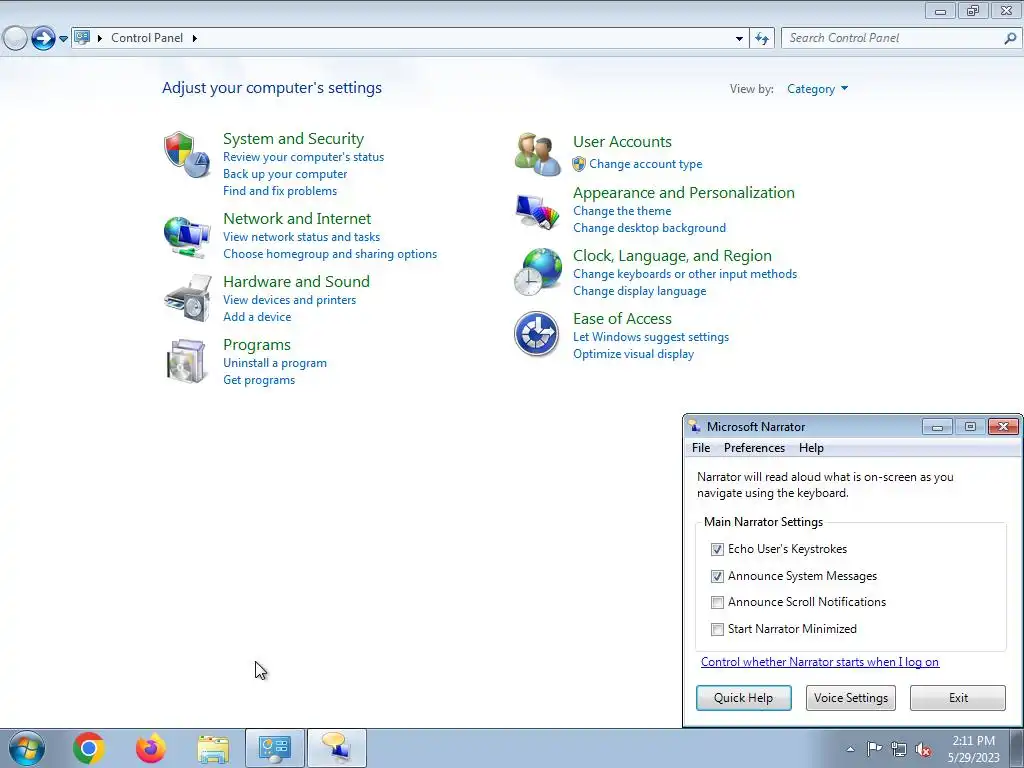Open the Narrator File menu

click(701, 448)
